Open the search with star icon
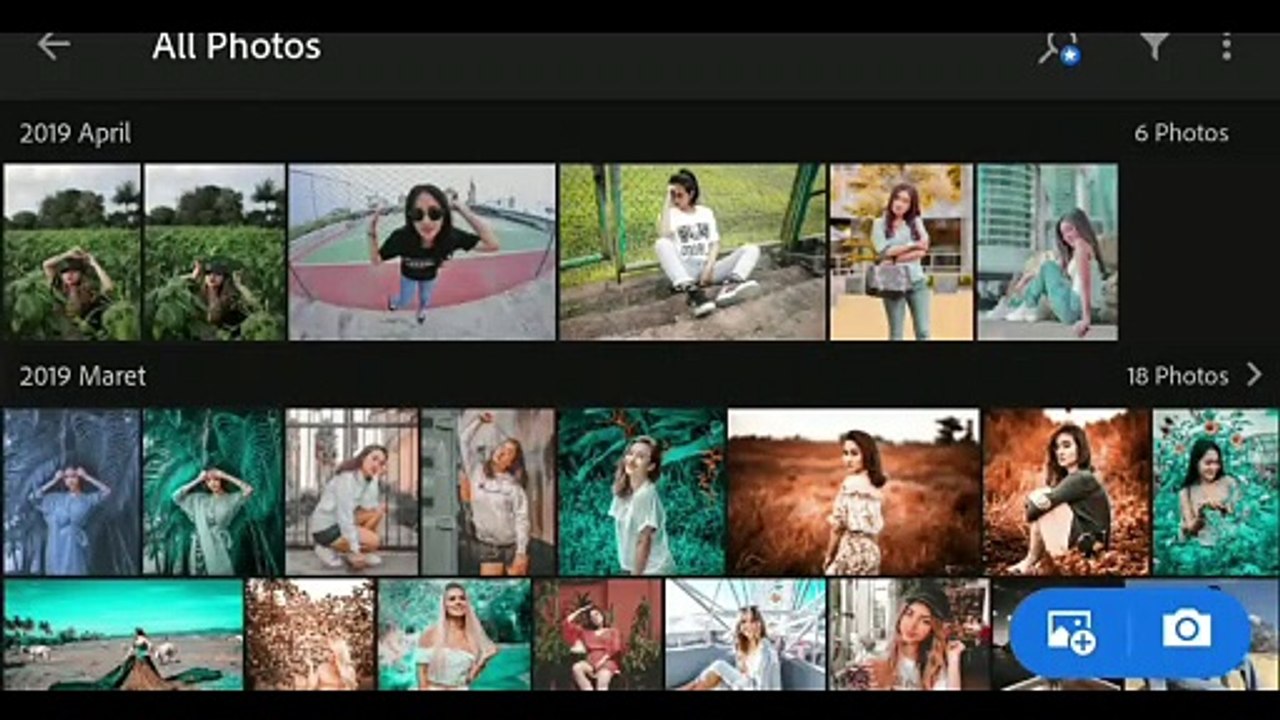Screen dimensions: 1280x720 coord(1058,48)
